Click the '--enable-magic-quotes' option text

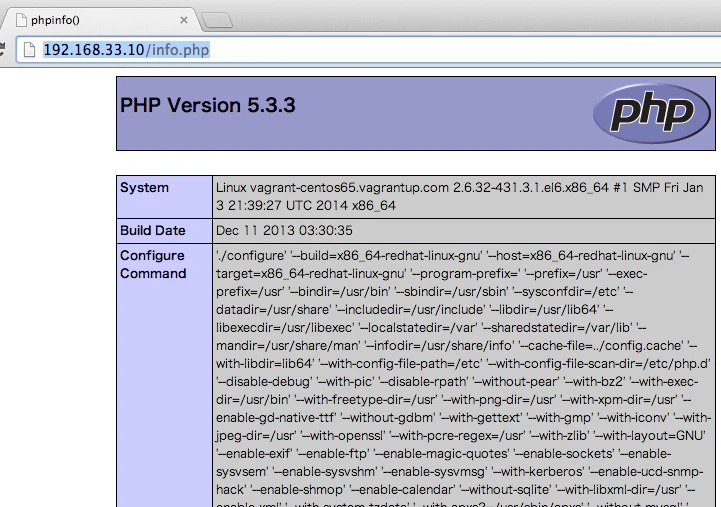(x=442, y=453)
